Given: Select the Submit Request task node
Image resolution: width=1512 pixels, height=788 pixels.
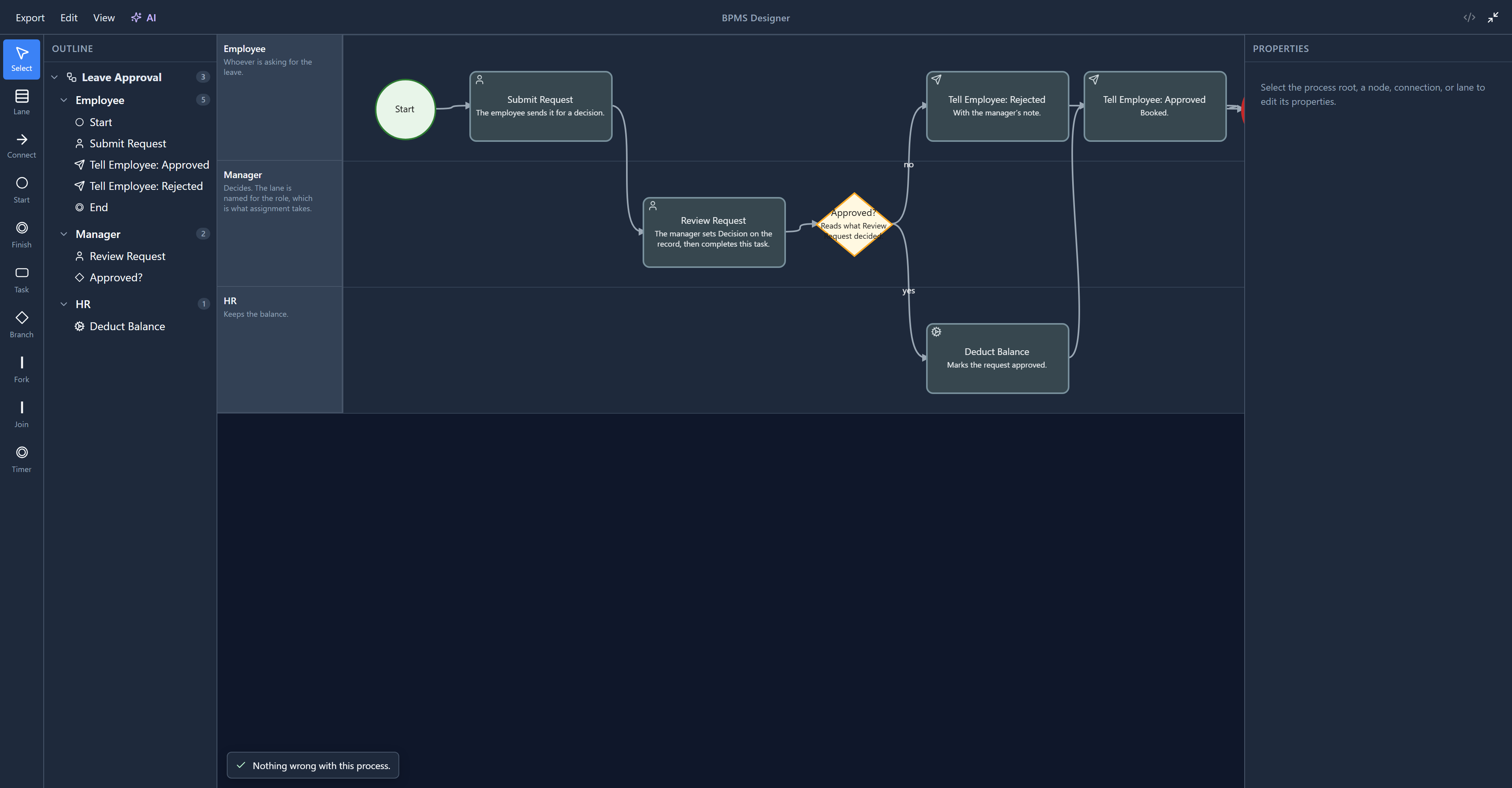Looking at the screenshot, I should (x=541, y=106).
